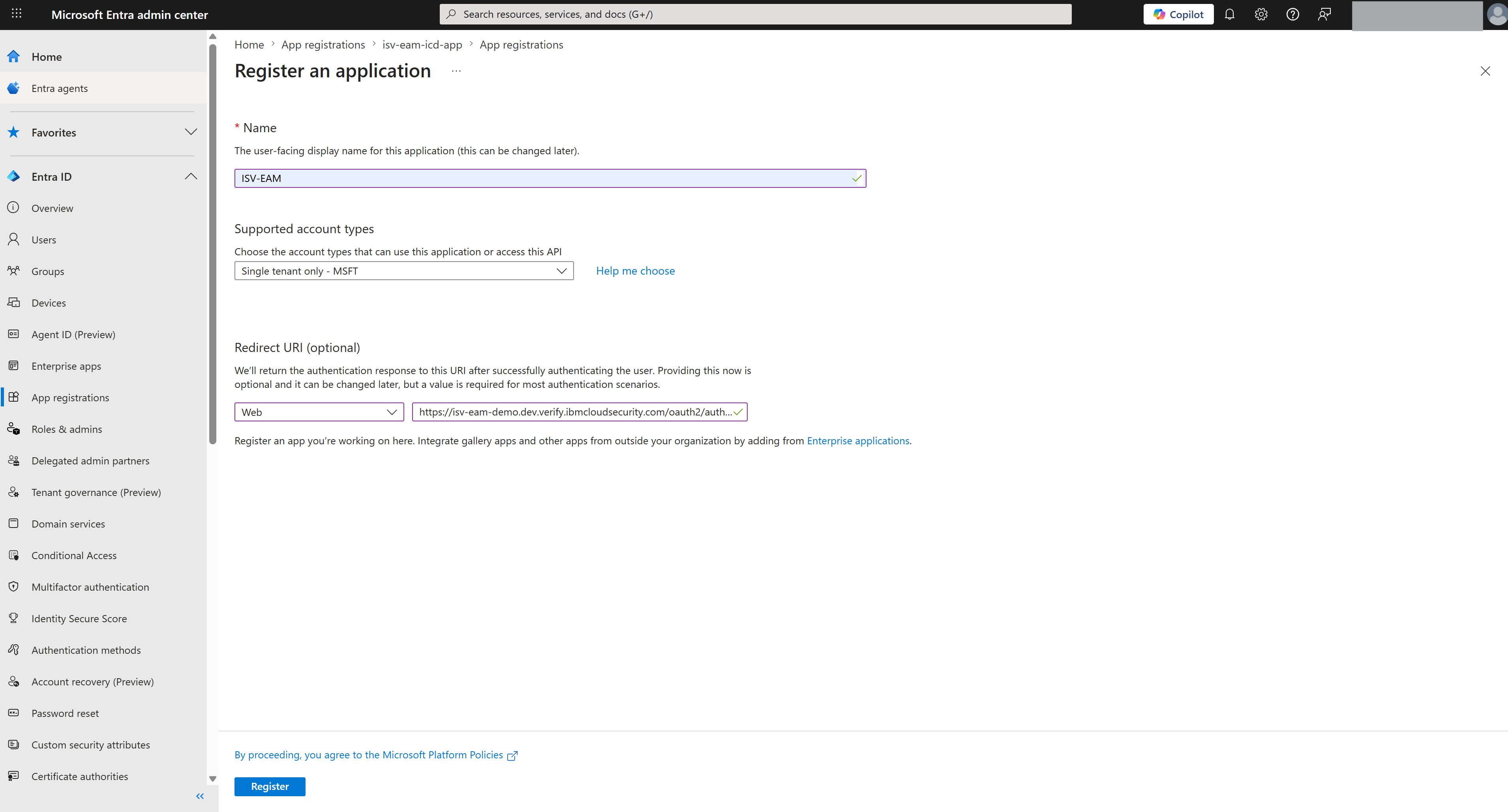Image resolution: width=1508 pixels, height=812 pixels.
Task: Click the sidebar vertical scrollbar thumb
Action: [212, 243]
